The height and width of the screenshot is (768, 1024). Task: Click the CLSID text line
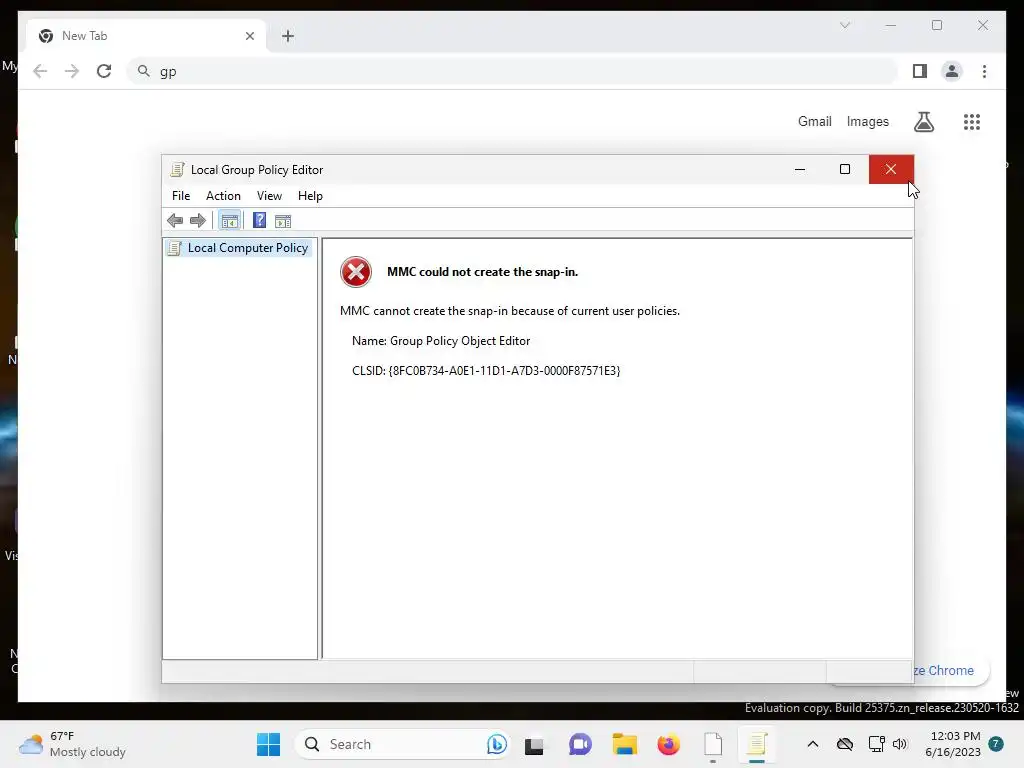[x=486, y=371]
